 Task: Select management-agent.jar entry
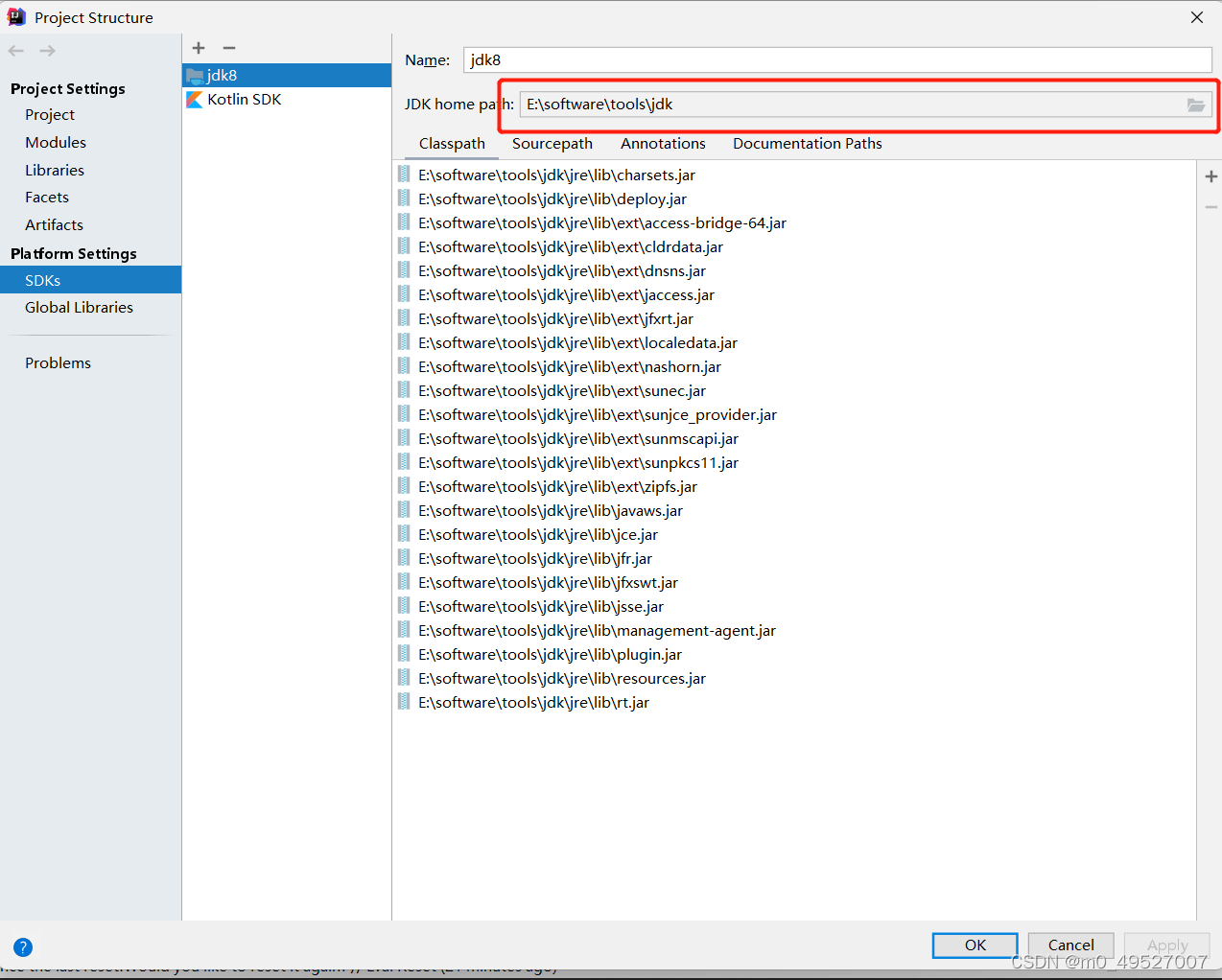597,631
